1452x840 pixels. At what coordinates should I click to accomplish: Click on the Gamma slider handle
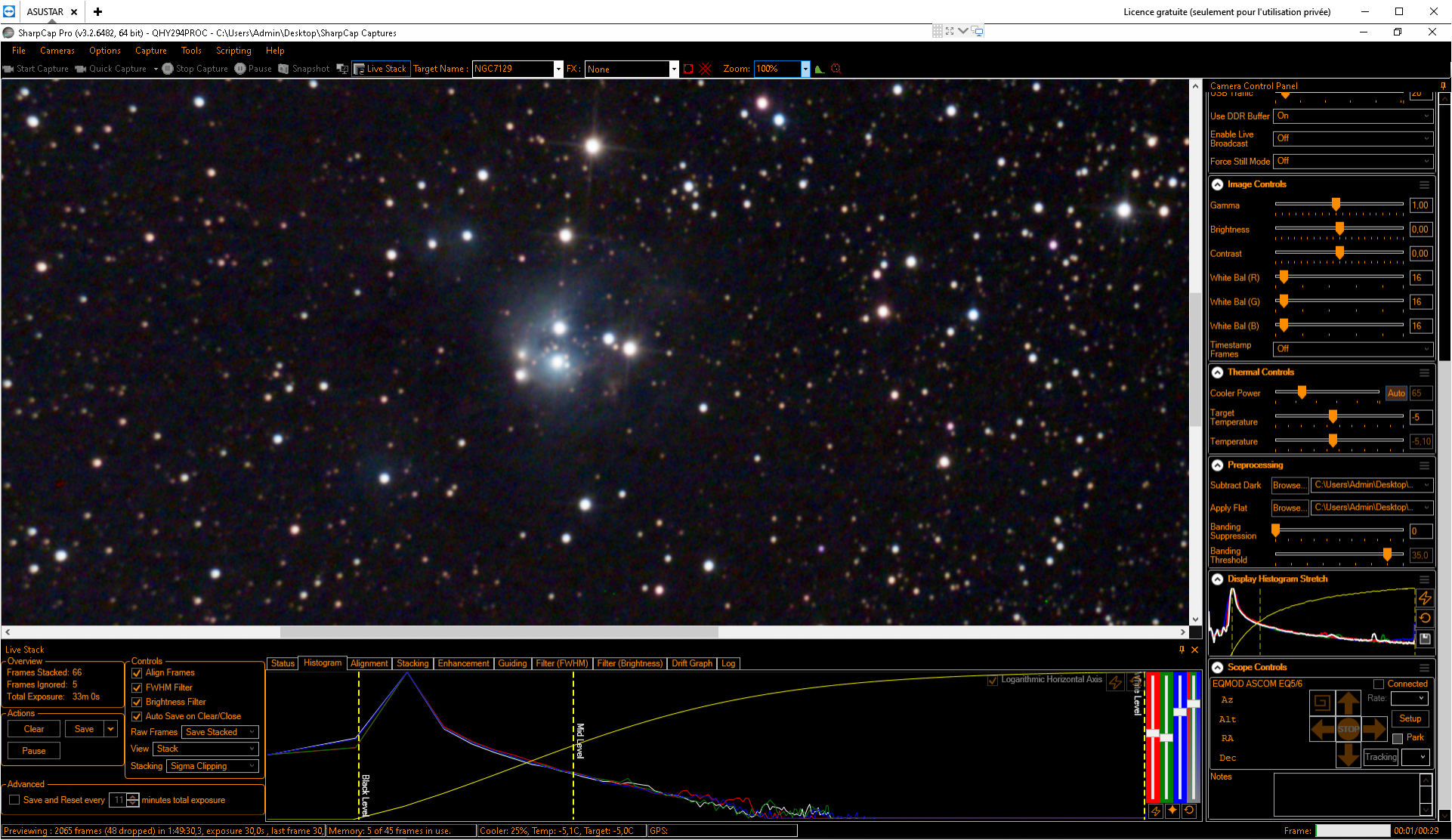pyautogui.click(x=1336, y=205)
